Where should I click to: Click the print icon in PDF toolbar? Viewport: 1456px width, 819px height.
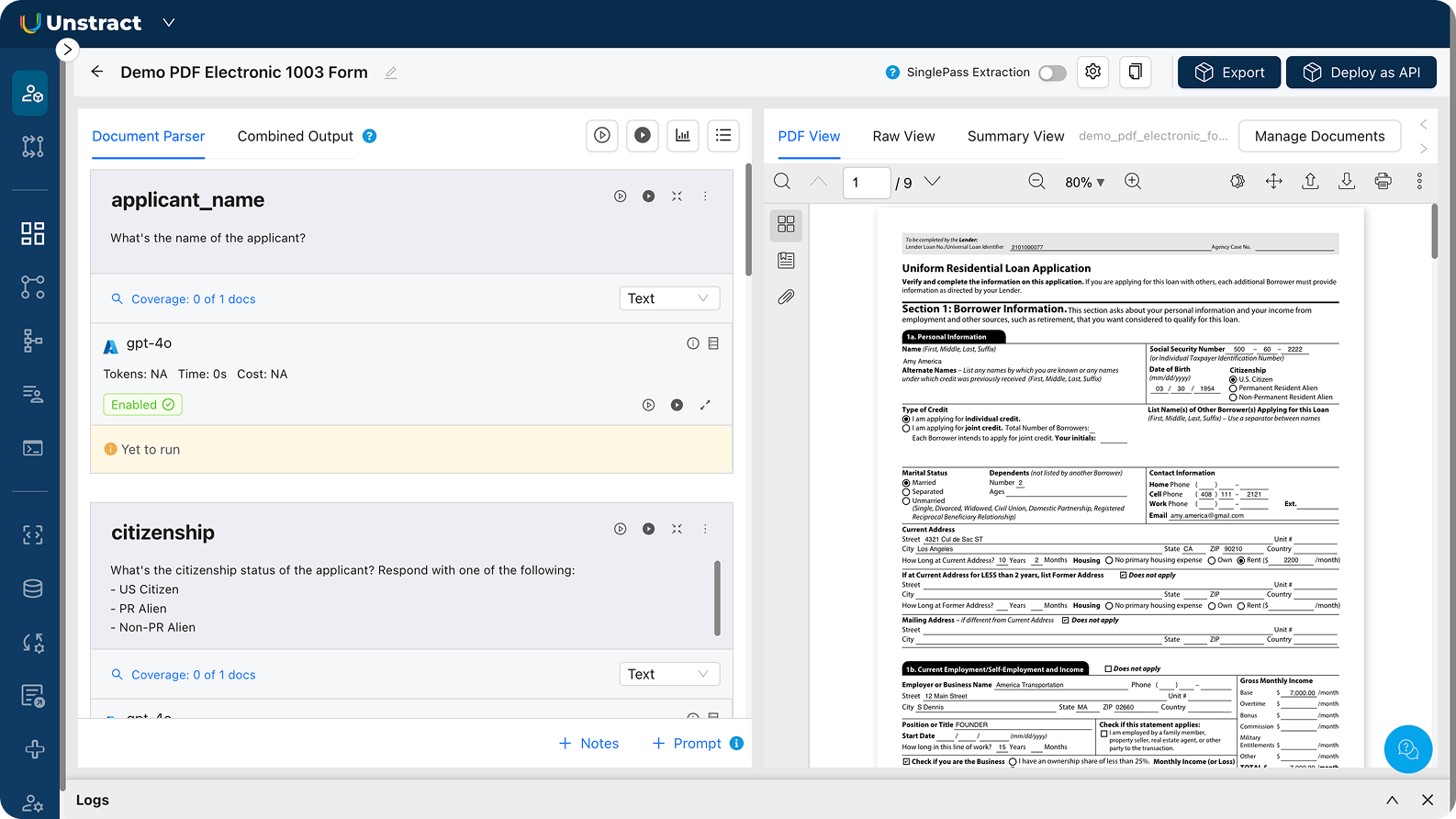click(x=1383, y=182)
